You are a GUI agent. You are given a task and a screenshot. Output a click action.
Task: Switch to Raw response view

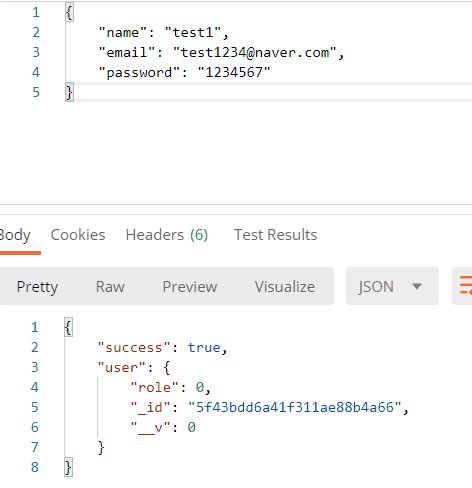(x=110, y=287)
